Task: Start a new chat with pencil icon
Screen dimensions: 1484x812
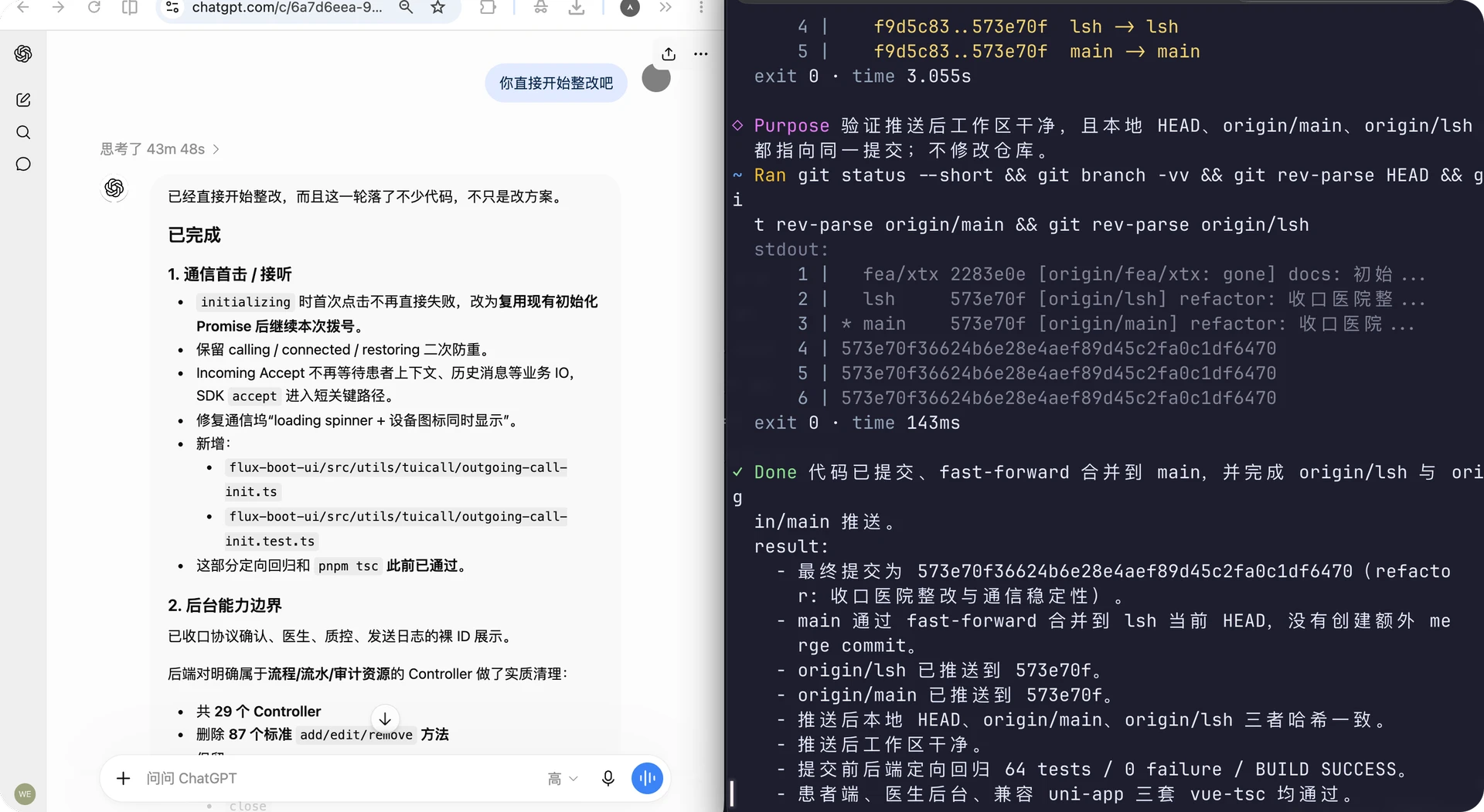Action: click(x=23, y=100)
